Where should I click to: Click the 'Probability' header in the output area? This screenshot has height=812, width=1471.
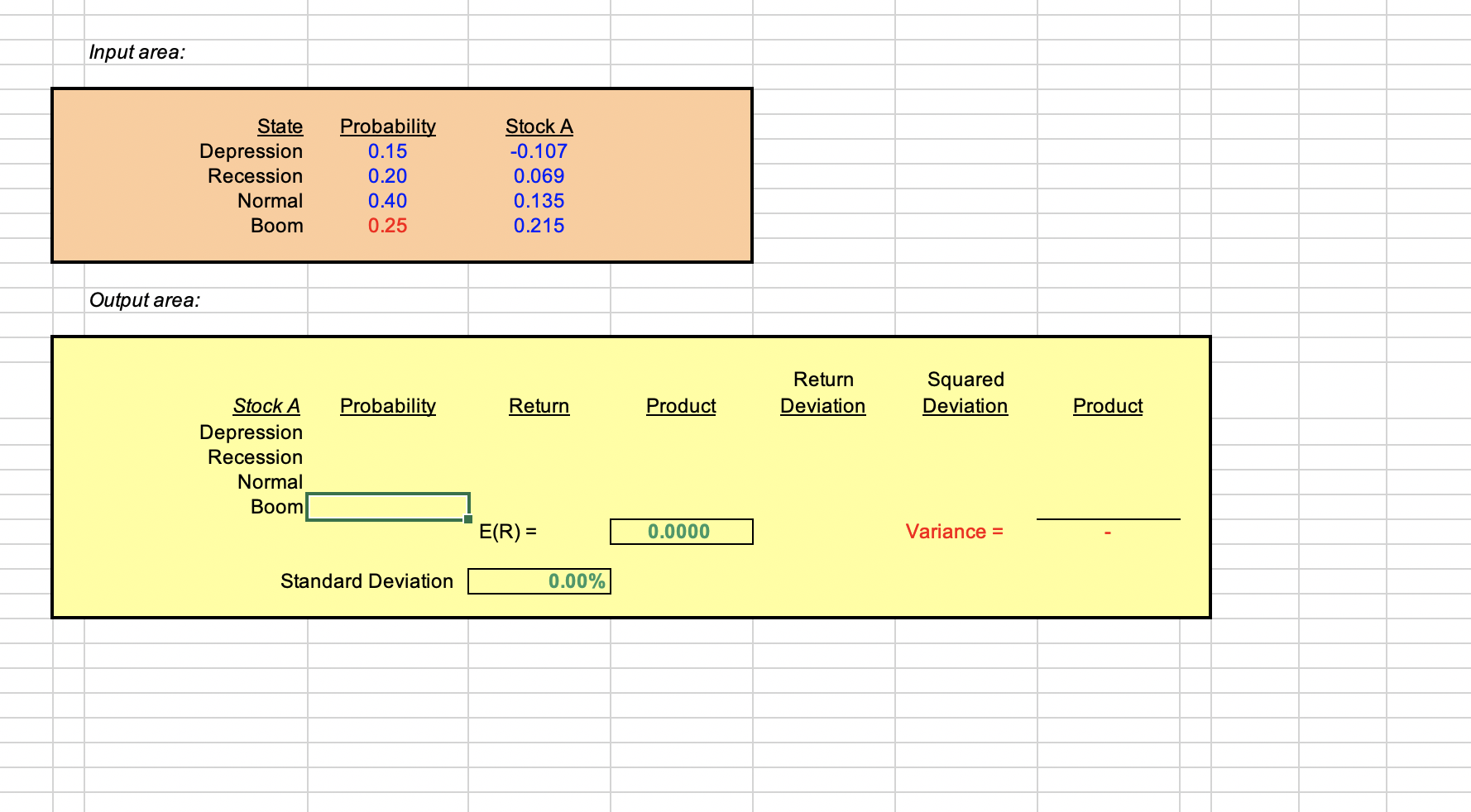(388, 406)
